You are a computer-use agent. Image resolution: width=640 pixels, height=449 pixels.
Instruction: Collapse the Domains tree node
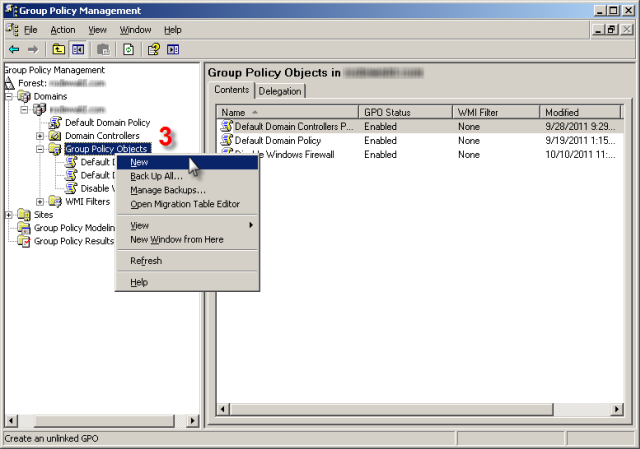pos(9,96)
